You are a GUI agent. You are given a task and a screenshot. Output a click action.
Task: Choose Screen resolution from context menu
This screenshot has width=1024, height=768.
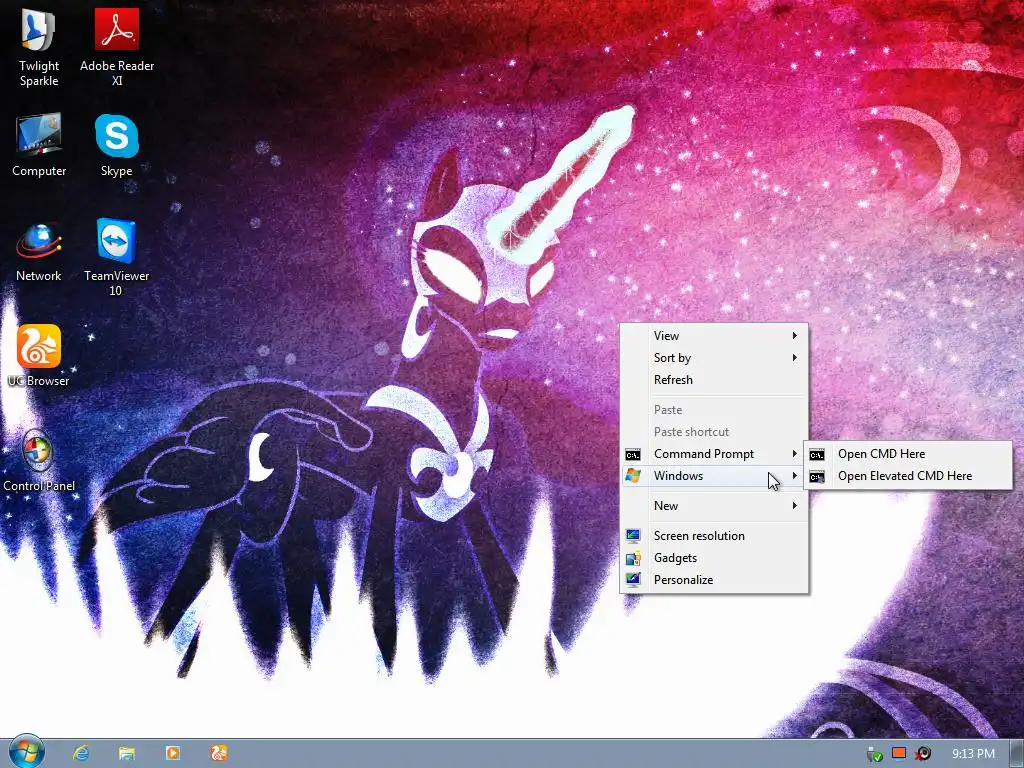714,536
